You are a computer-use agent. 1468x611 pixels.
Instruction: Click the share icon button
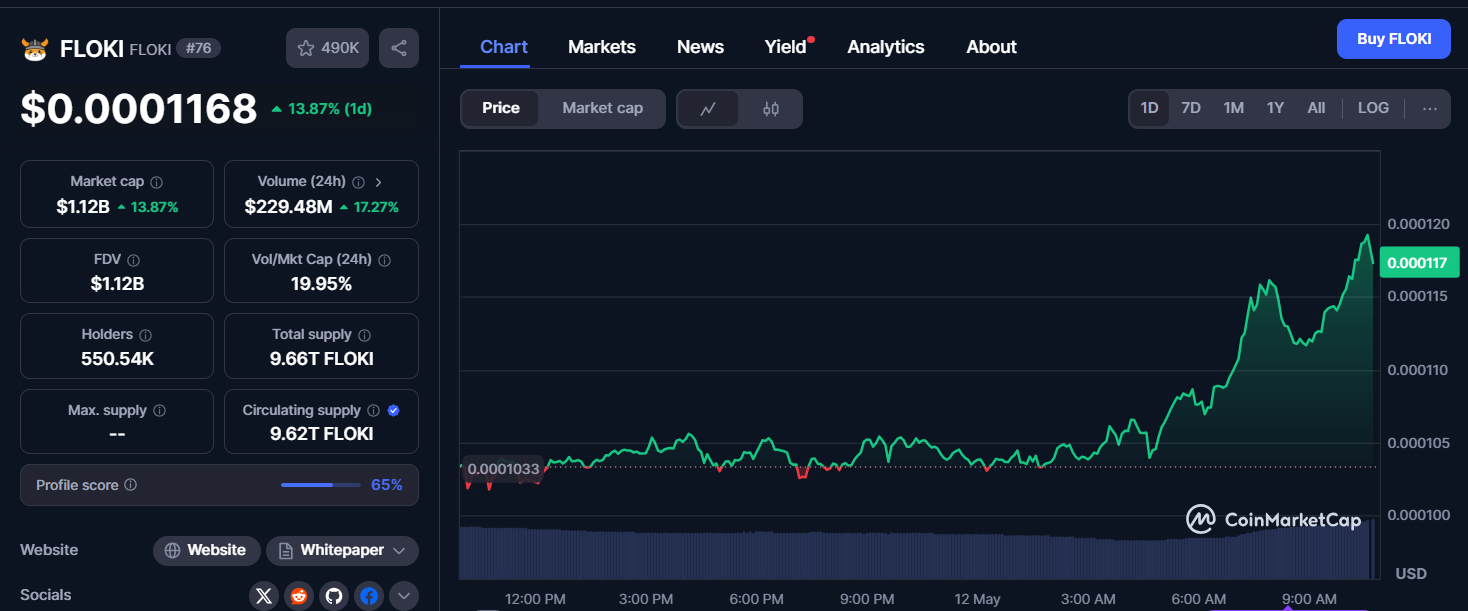[x=399, y=48]
